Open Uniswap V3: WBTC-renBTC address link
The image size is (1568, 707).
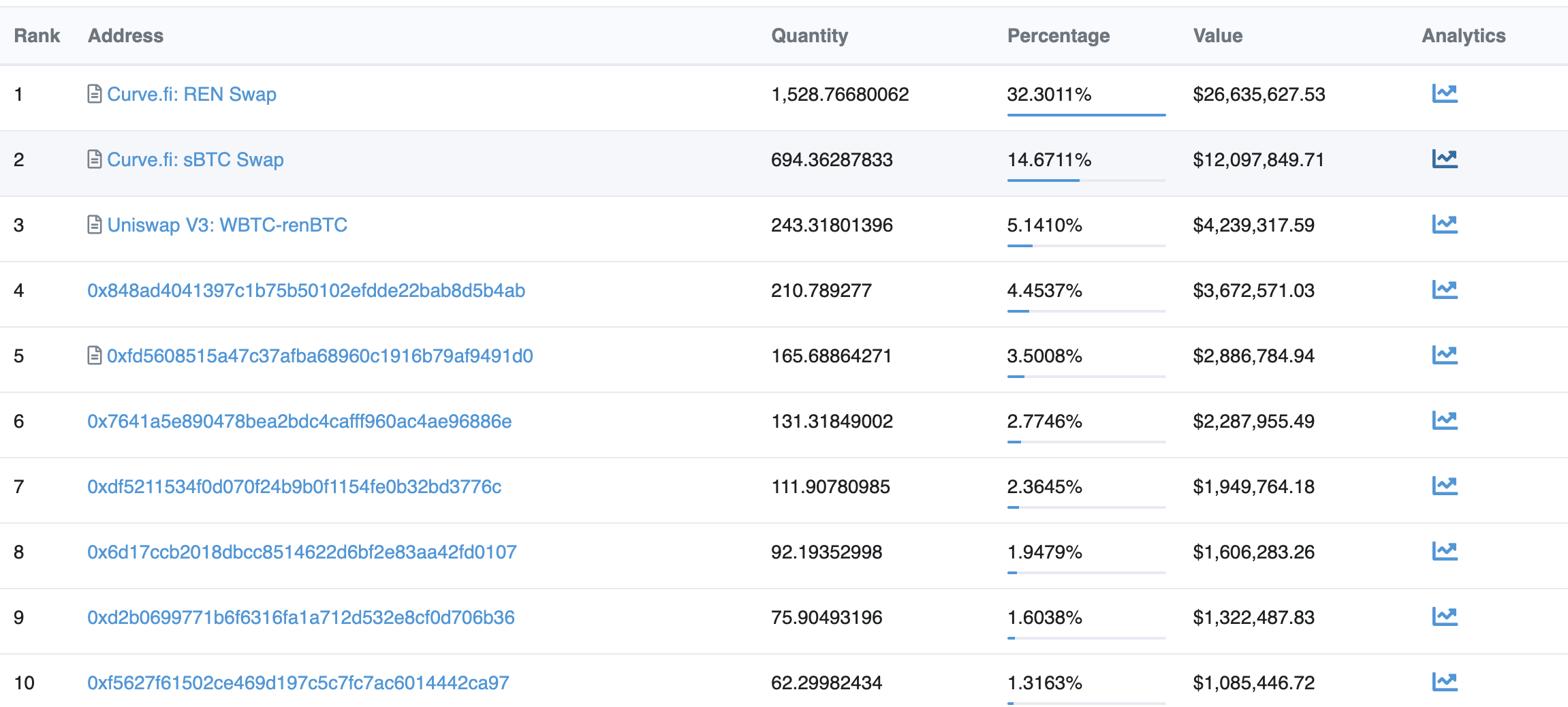pos(227,225)
